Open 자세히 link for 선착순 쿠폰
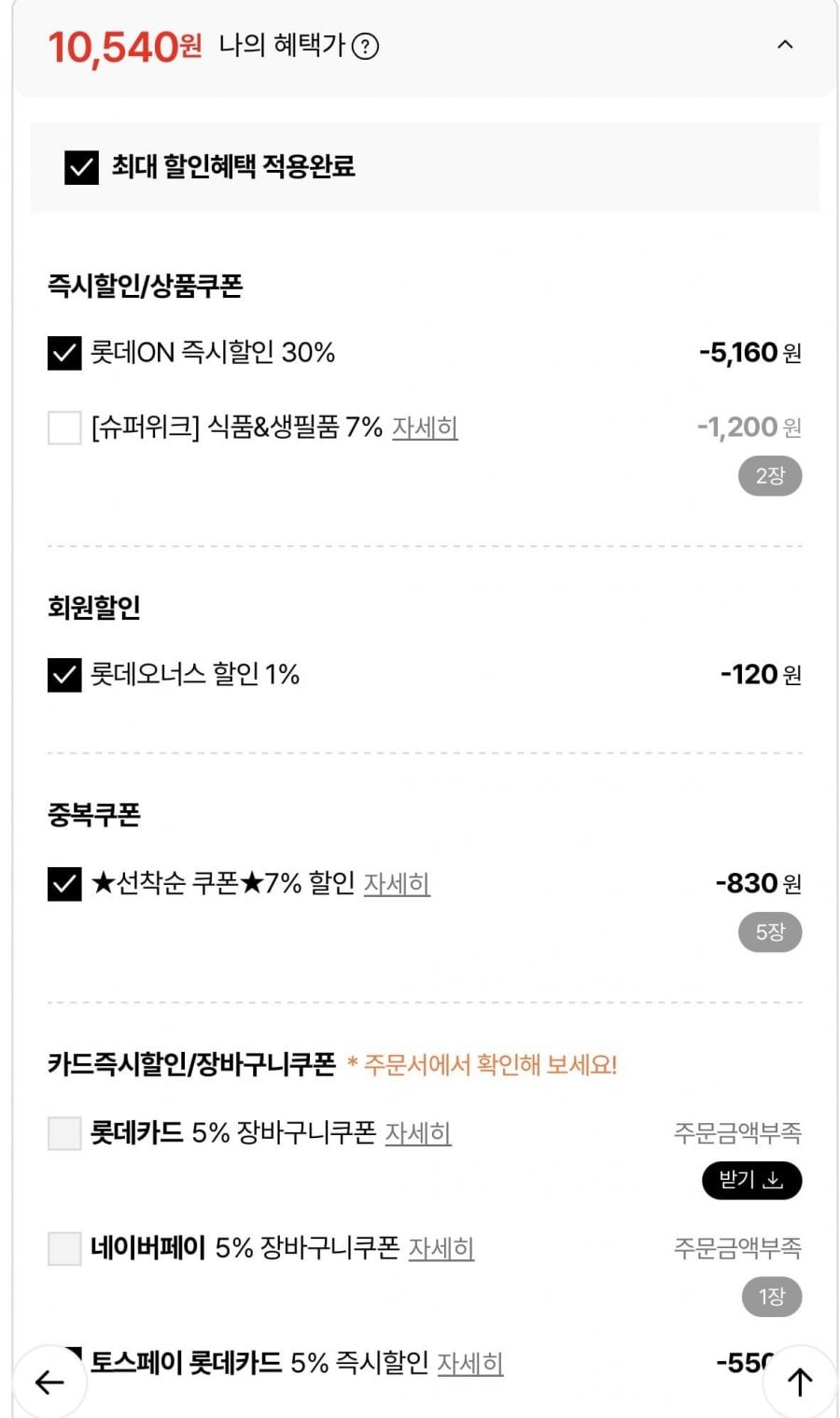Image resolution: width=840 pixels, height=1418 pixels. coord(397,883)
